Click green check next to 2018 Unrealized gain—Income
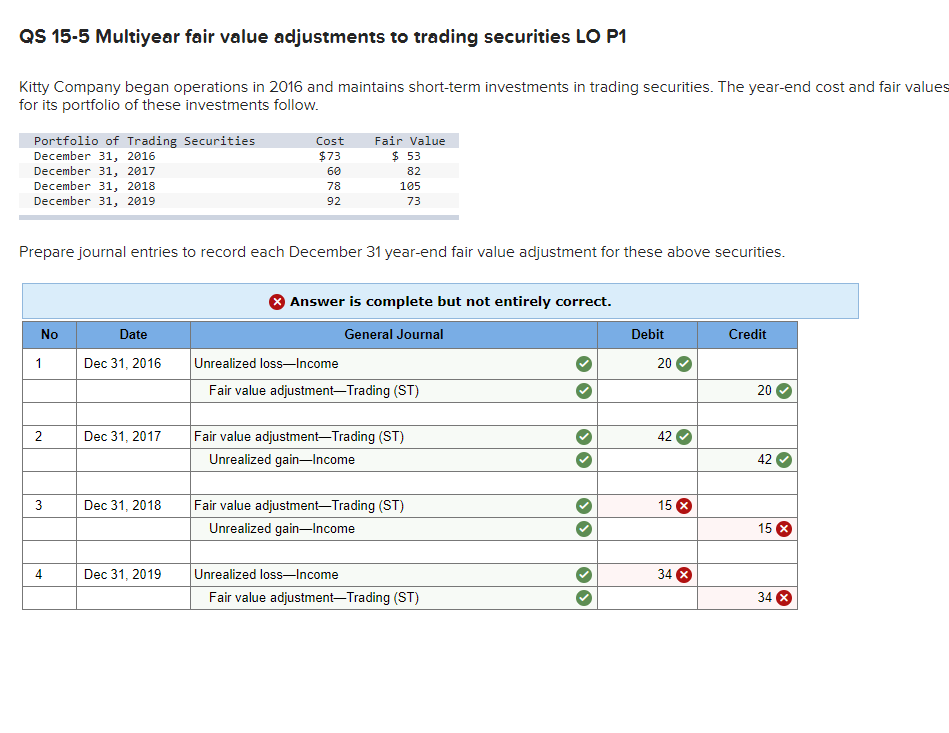The width and height of the screenshot is (949, 733). tap(583, 529)
